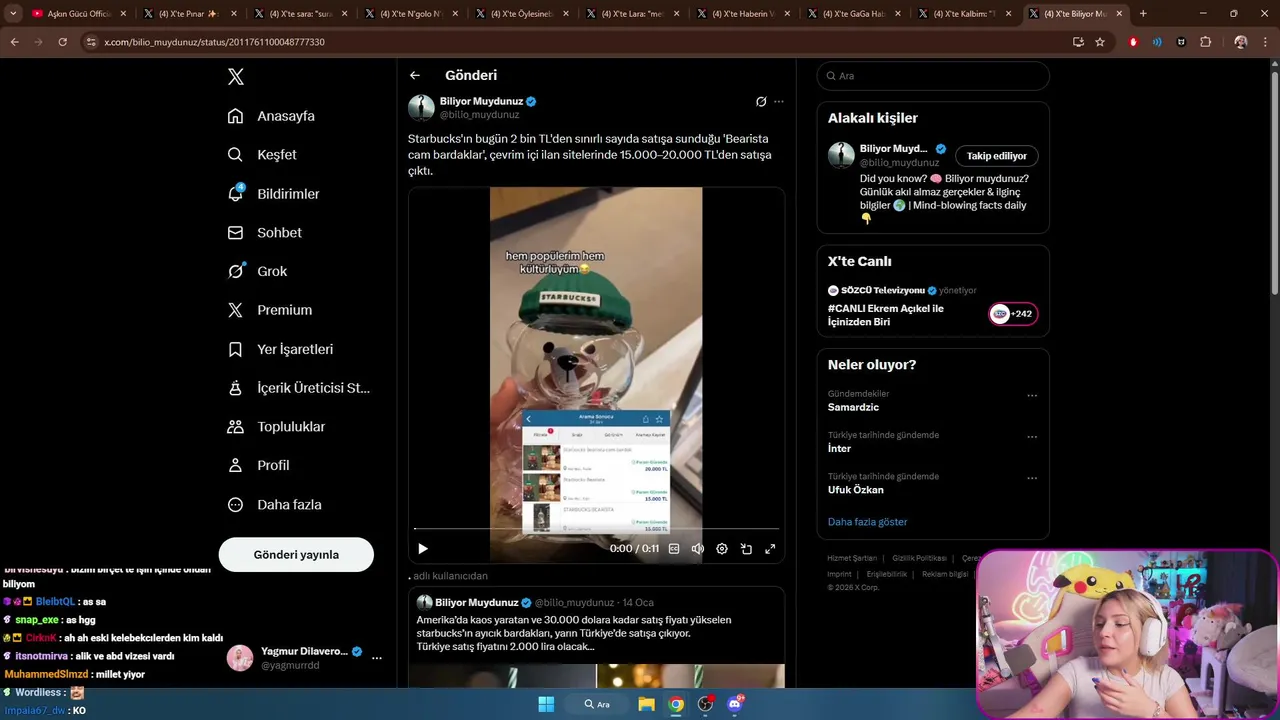Reload the page

[62, 42]
